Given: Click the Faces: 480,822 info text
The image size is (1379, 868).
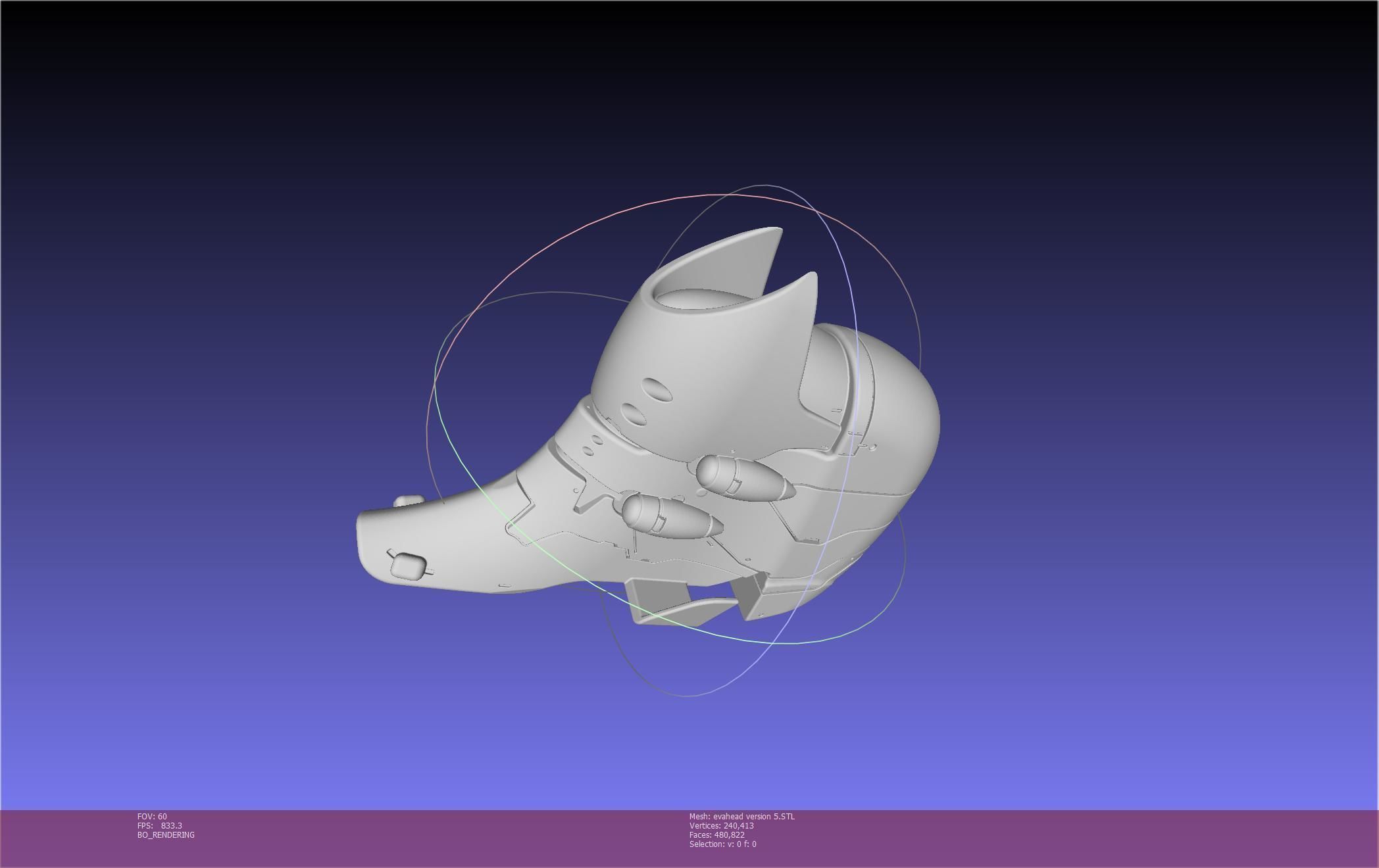Looking at the screenshot, I should point(716,834).
